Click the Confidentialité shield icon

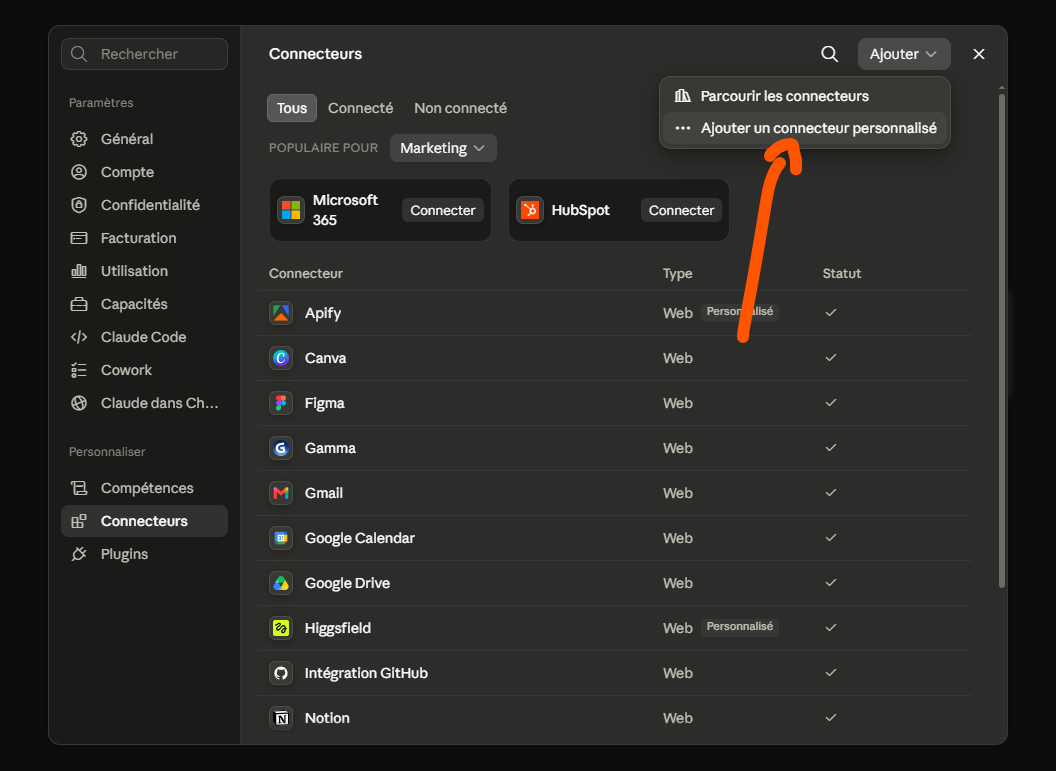79,205
